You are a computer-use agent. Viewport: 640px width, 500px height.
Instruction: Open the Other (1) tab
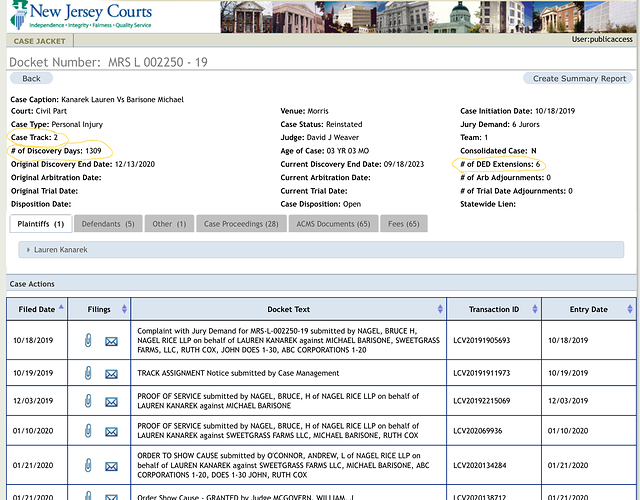tap(169, 224)
